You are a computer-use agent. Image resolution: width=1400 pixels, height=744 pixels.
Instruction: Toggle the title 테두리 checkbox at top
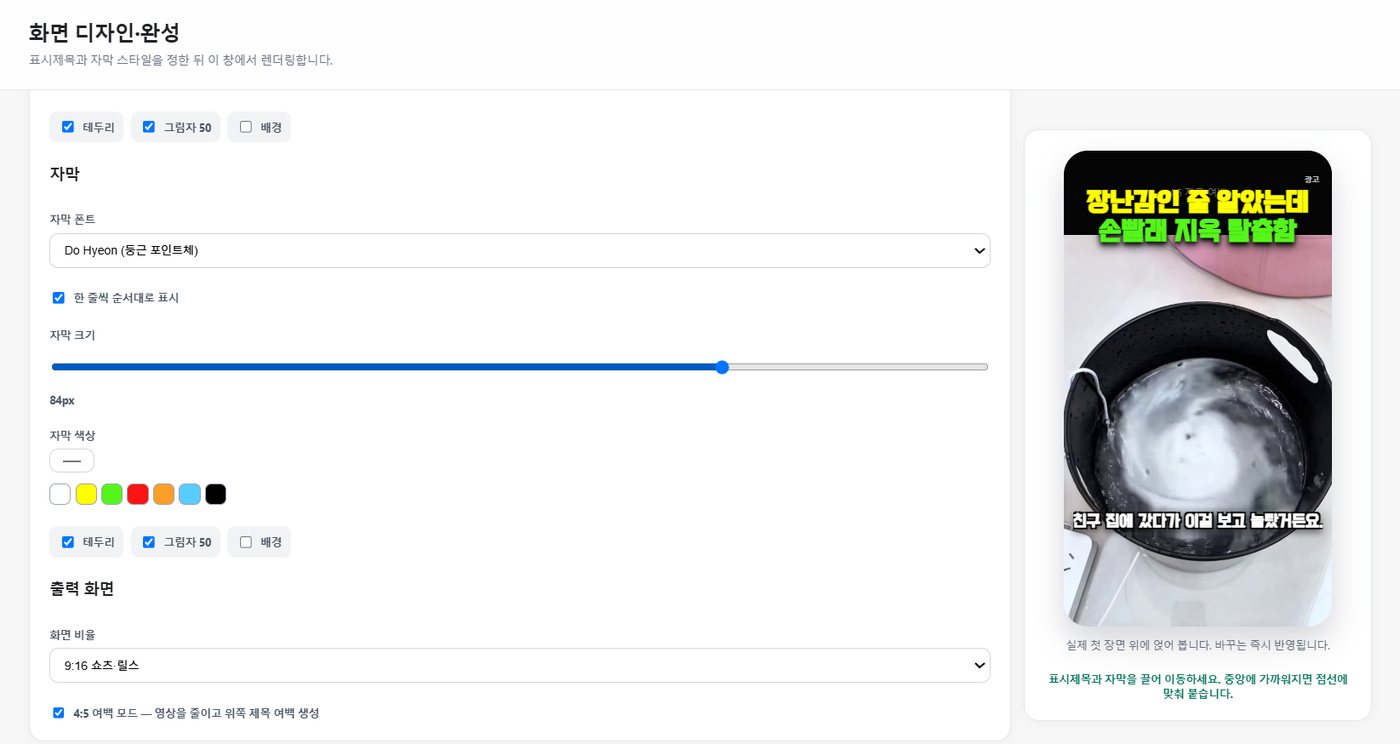point(68,127)
